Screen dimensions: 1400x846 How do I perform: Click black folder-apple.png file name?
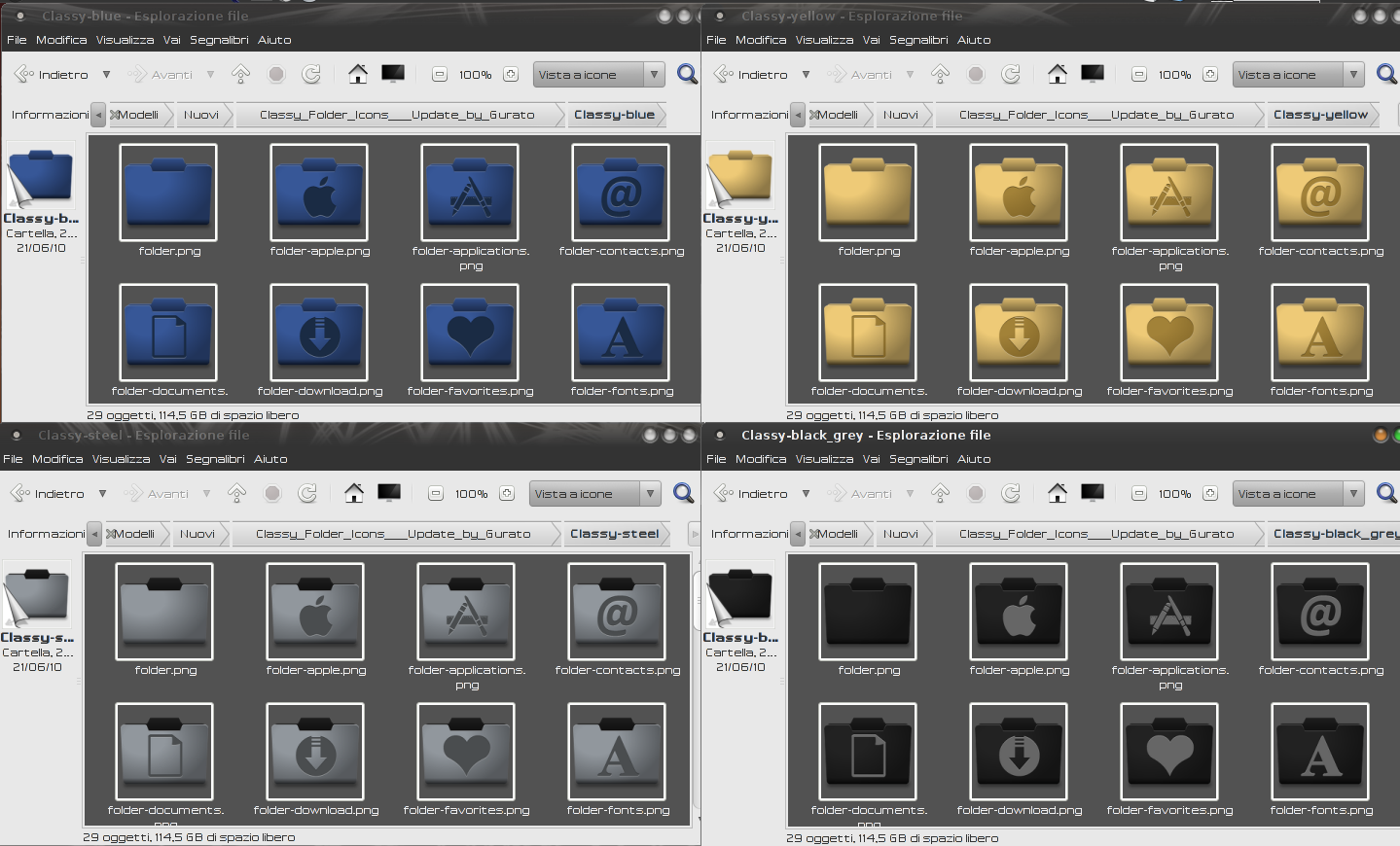click(1020, 670)
